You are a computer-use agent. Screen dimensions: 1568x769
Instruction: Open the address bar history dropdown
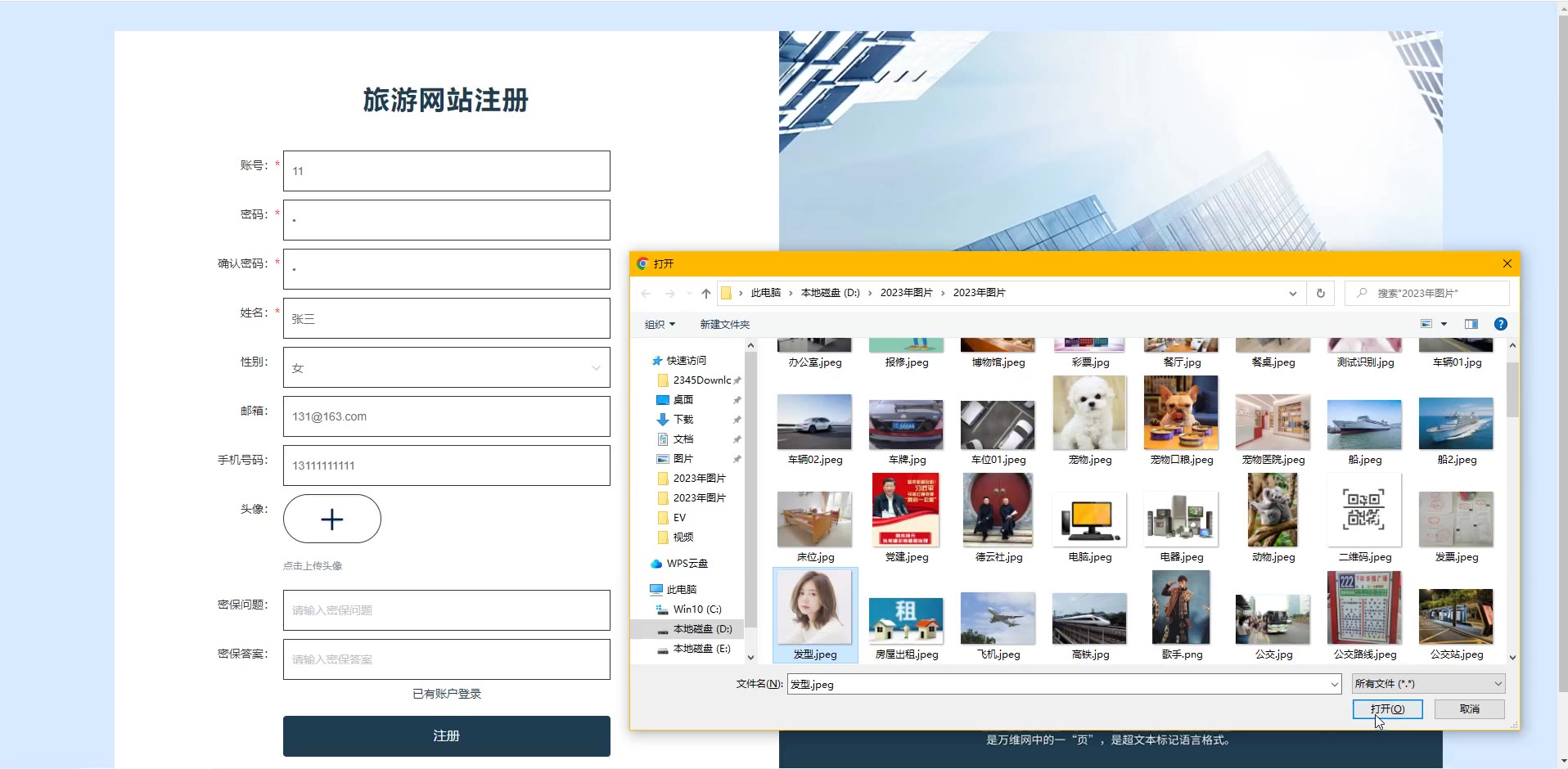1292,293
